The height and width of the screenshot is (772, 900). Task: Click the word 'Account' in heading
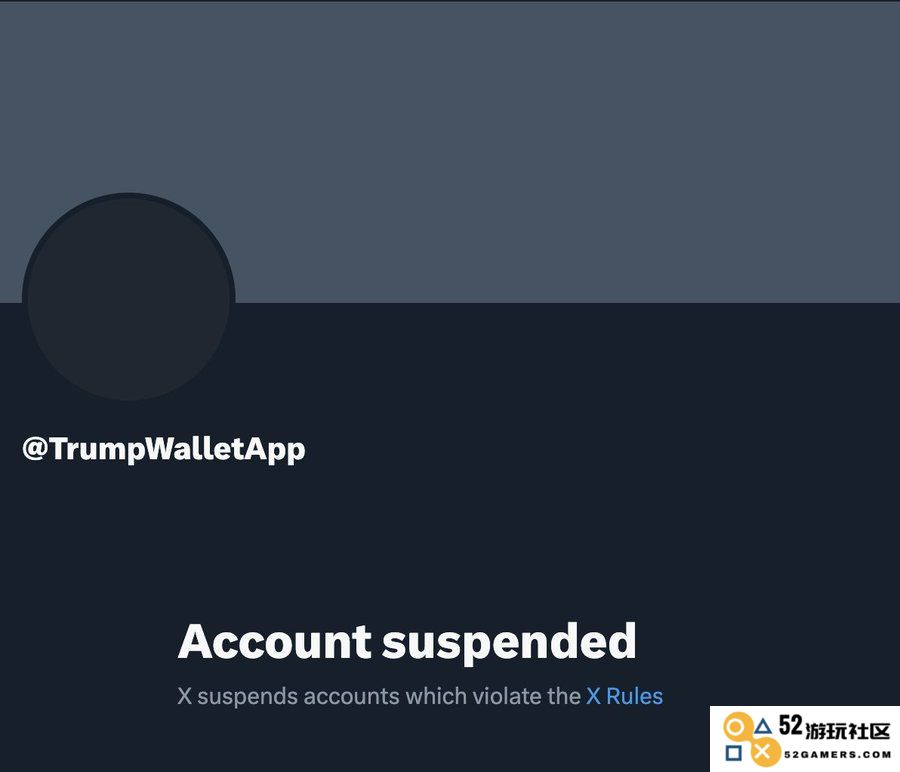point(274,642)
